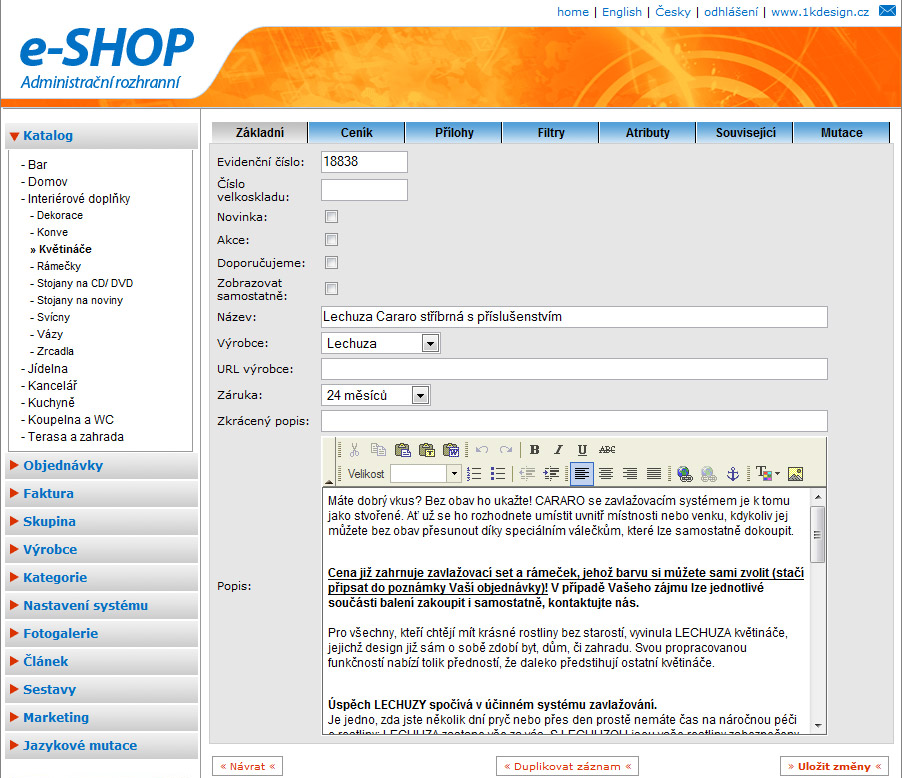Collapse the Katalog section

coord(101,136)
